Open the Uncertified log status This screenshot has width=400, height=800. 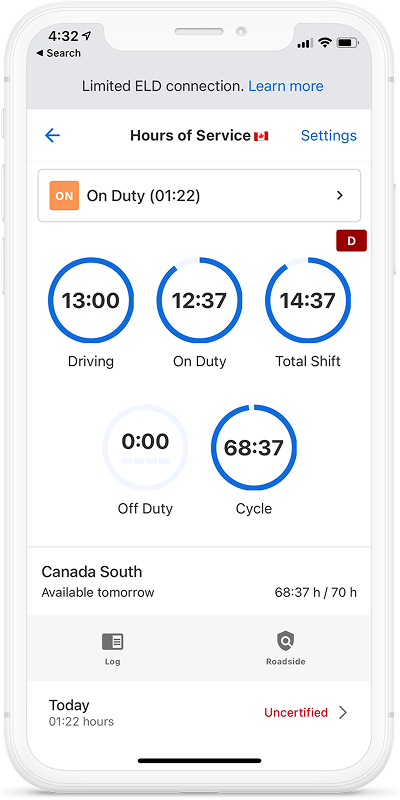point(296,713)
